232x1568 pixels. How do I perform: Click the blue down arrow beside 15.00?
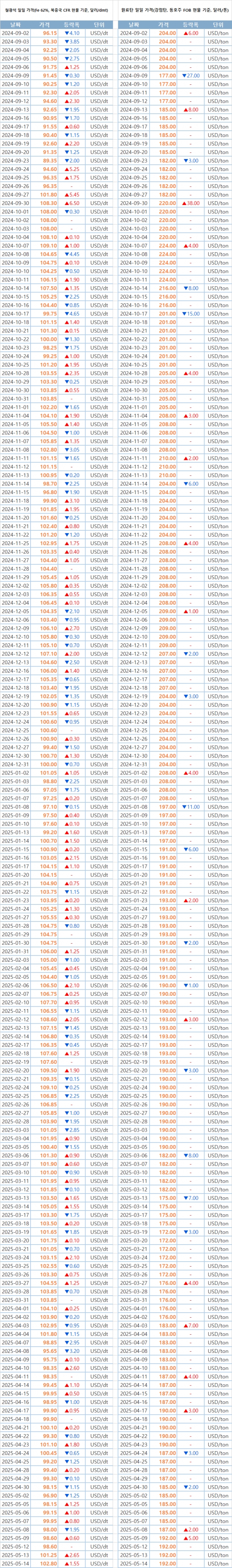point(184,313)
